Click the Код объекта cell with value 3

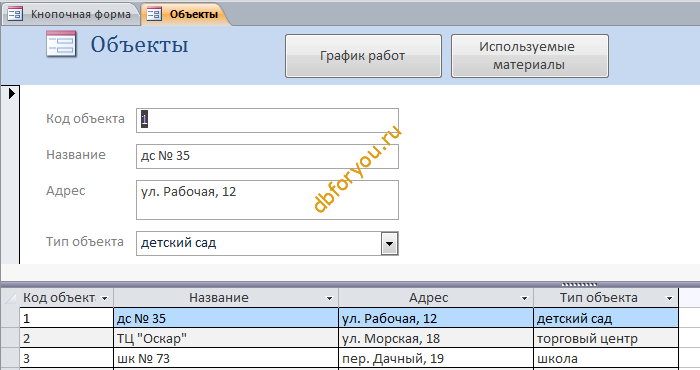click(67, 358)
